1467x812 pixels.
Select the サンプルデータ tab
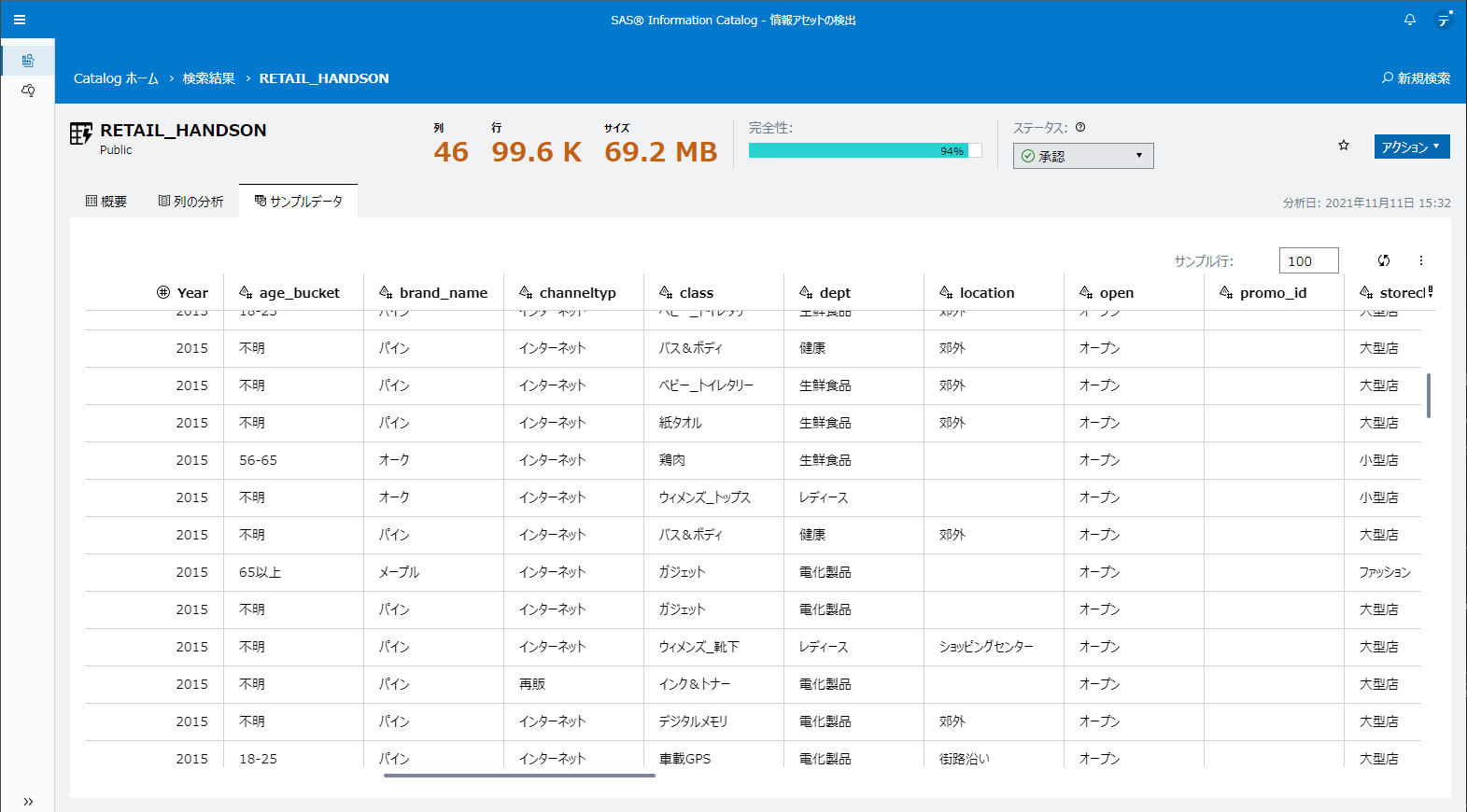pos(299,201)
